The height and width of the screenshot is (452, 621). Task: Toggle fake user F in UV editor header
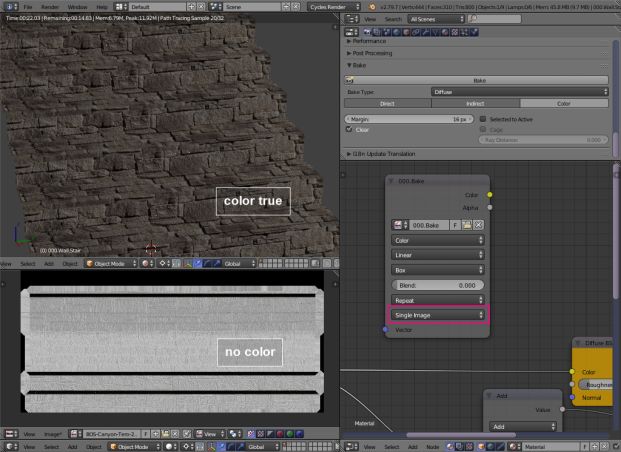pos(146,434)
